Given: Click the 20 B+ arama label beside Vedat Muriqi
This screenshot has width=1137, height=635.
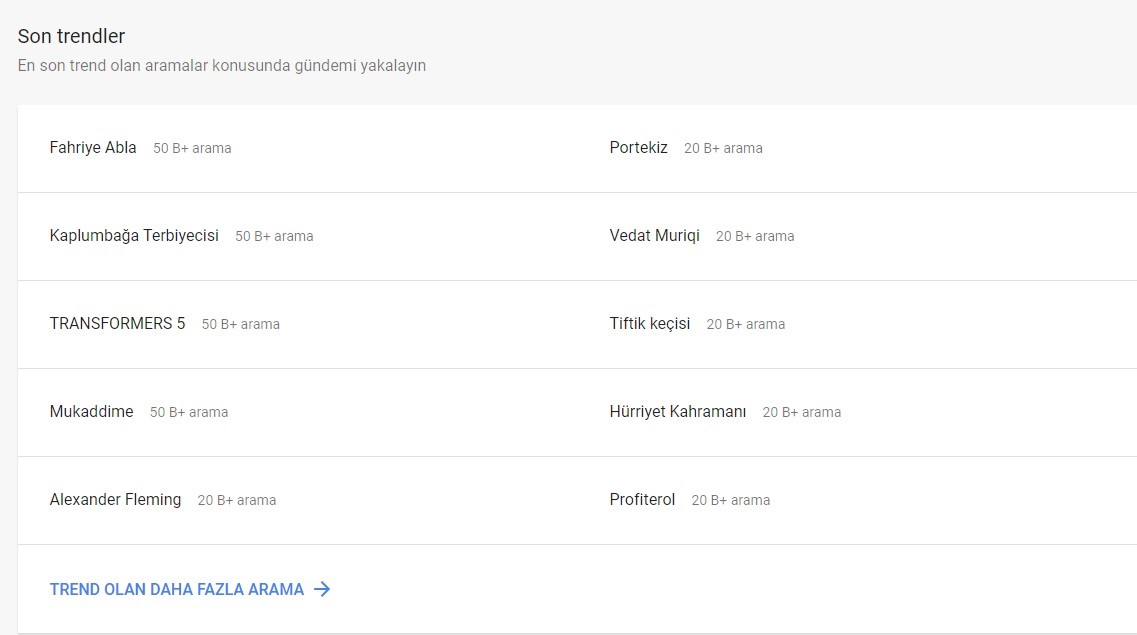Looking at the screenshot, I should (755, 236).
